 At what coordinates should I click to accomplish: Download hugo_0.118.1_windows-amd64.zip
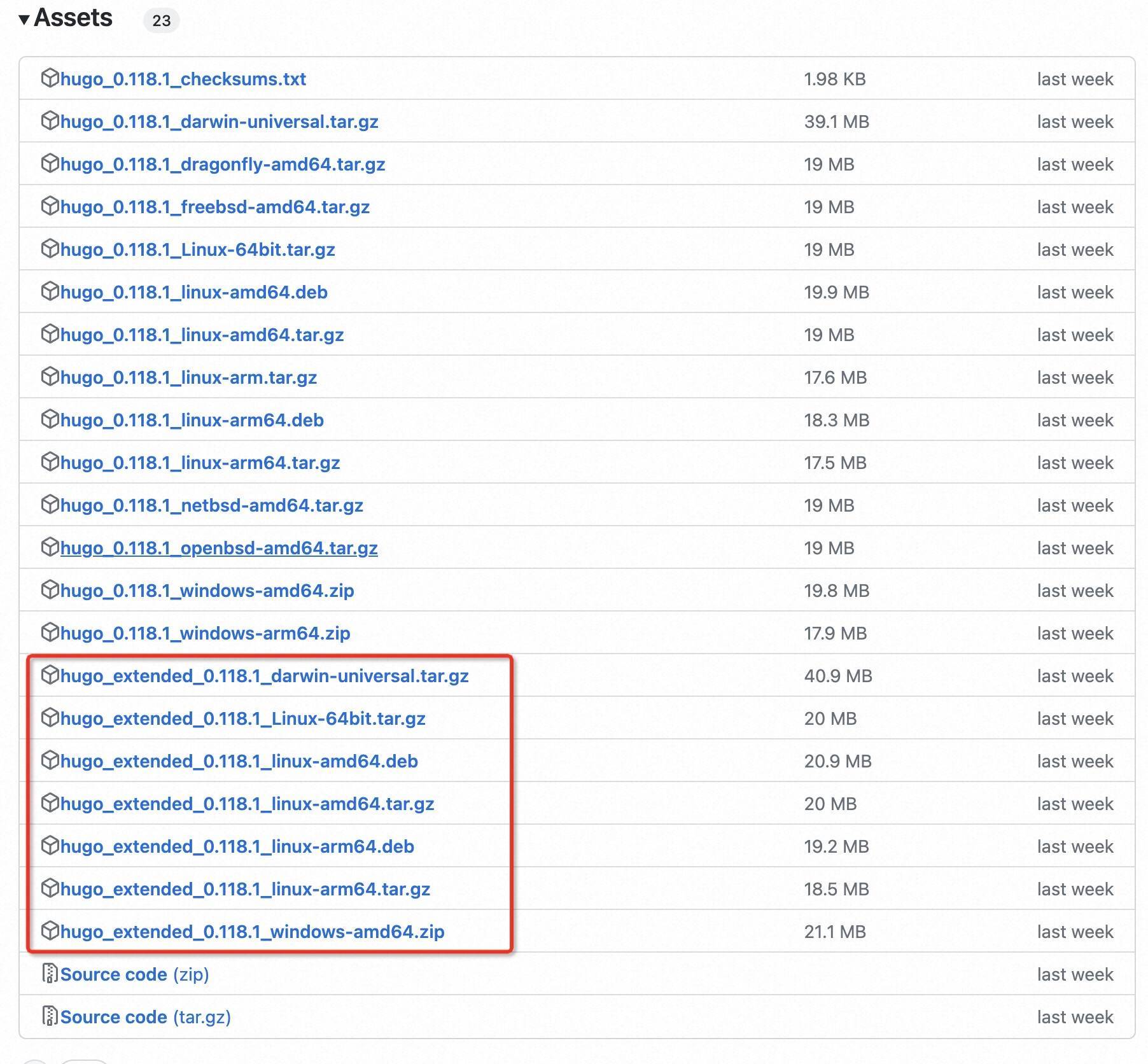(207, 591)
